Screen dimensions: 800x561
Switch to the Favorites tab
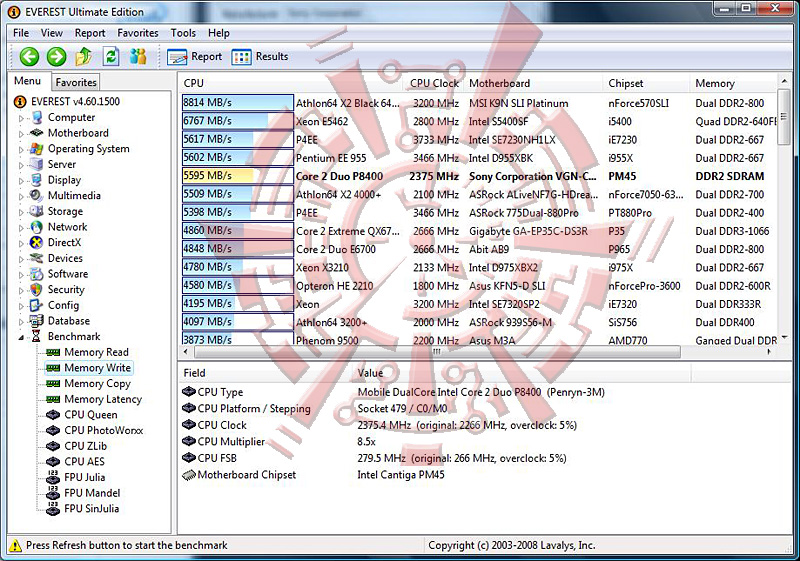pyautogui.click(x=76, y=82)
